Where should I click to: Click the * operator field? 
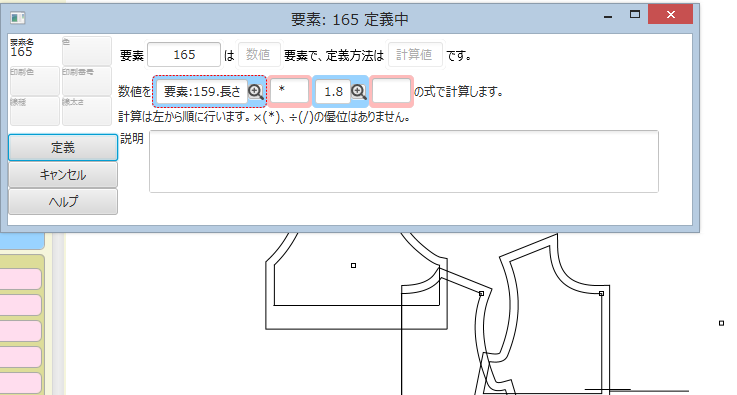click(x=290, y=91)
